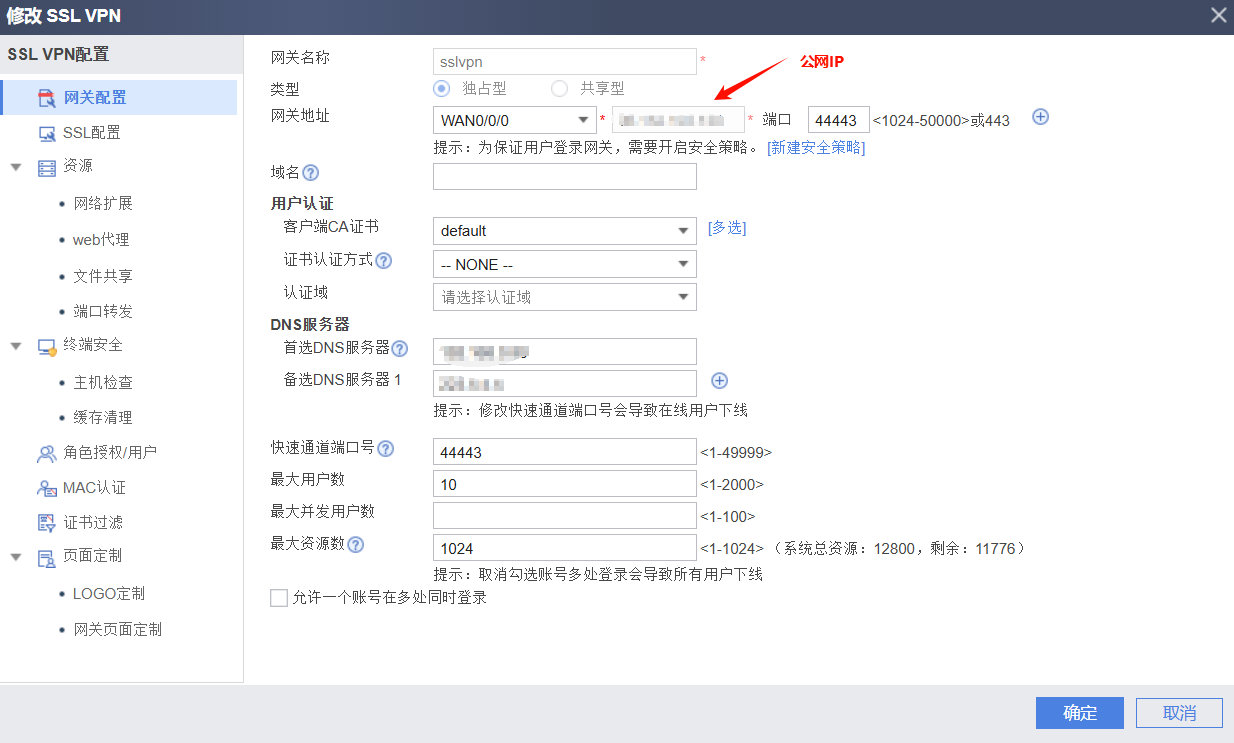Click help icon next to 最大资源数

[355, 545]
